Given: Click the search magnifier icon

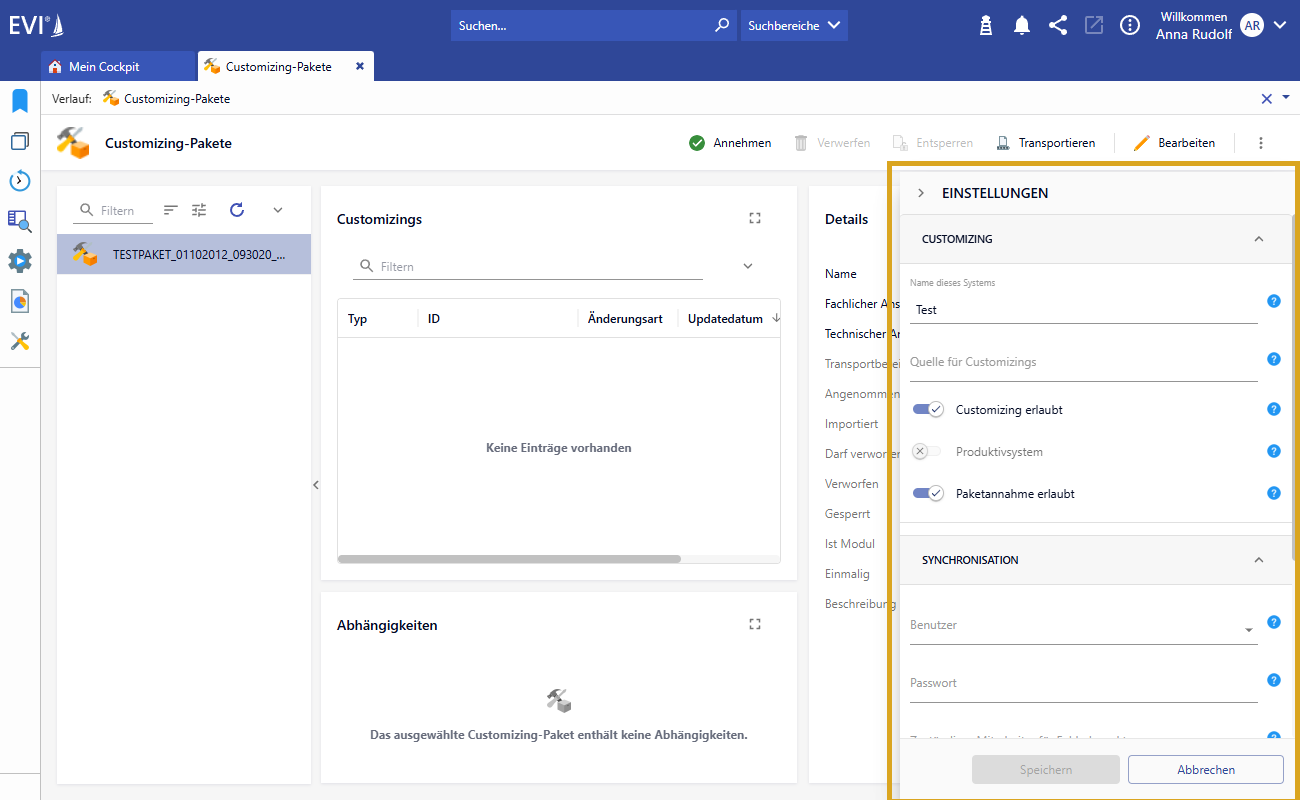Looking at the screenshot, I should point(722,25).
